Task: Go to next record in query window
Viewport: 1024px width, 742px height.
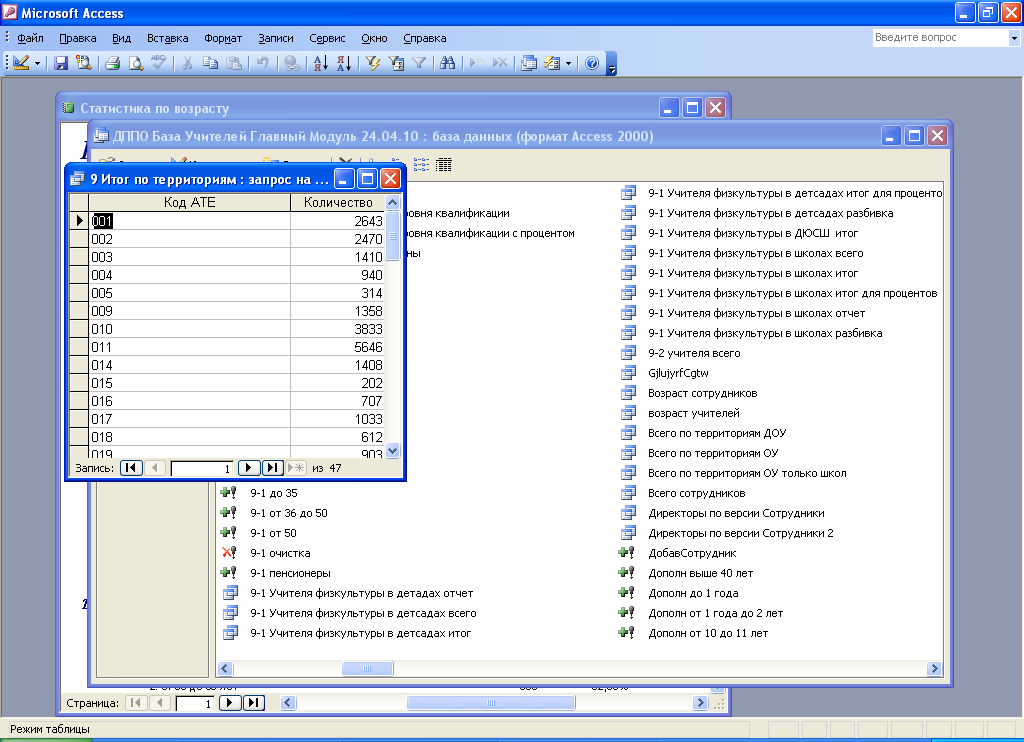Action: coord(248,468)
